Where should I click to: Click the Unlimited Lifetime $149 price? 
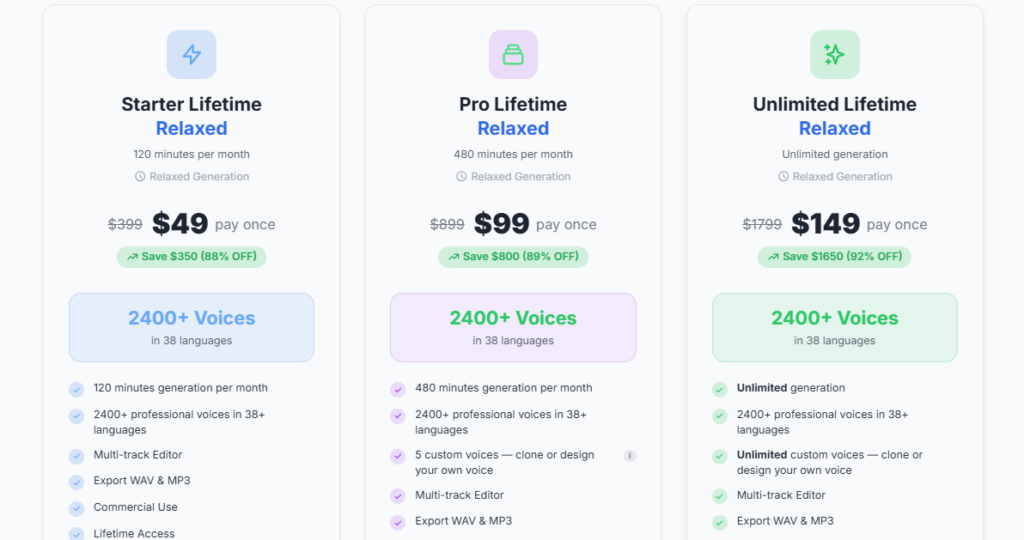pos(825,224)
